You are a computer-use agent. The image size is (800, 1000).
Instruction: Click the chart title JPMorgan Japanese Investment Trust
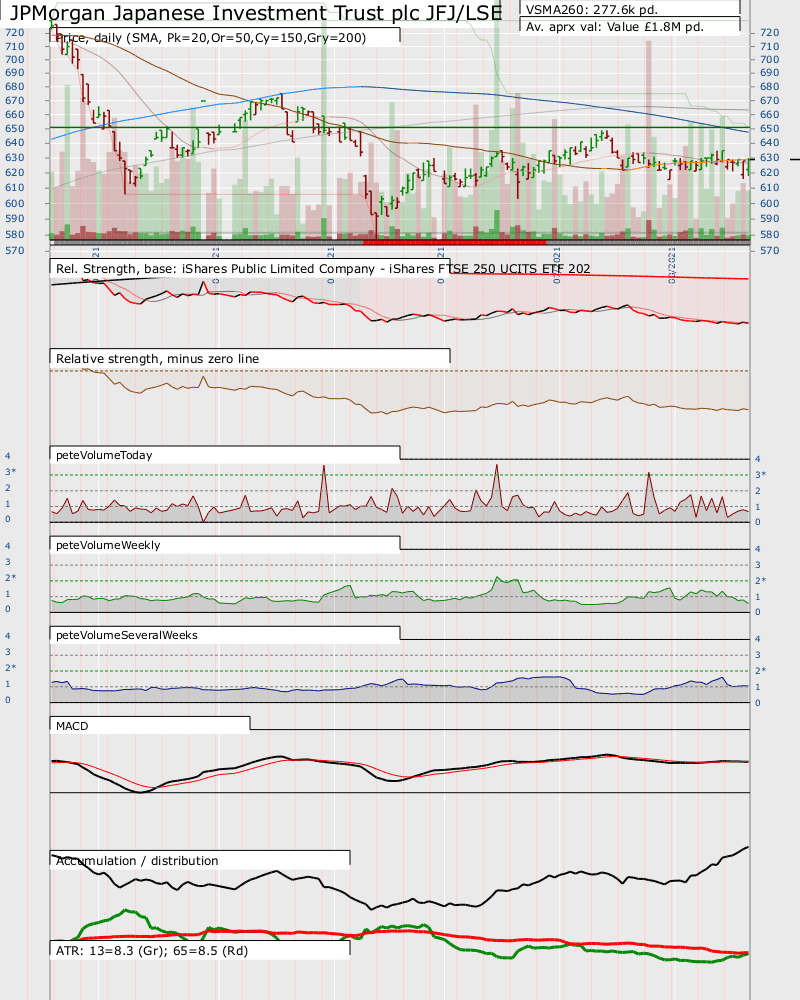tap(255, 12)
